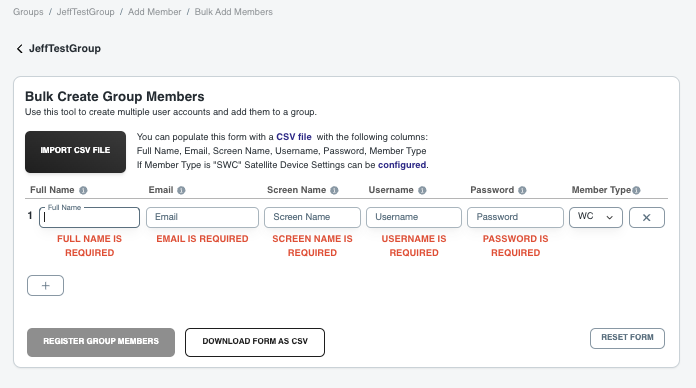
Task: Click Download Form as CSV
Action: [x=255, y=342]
